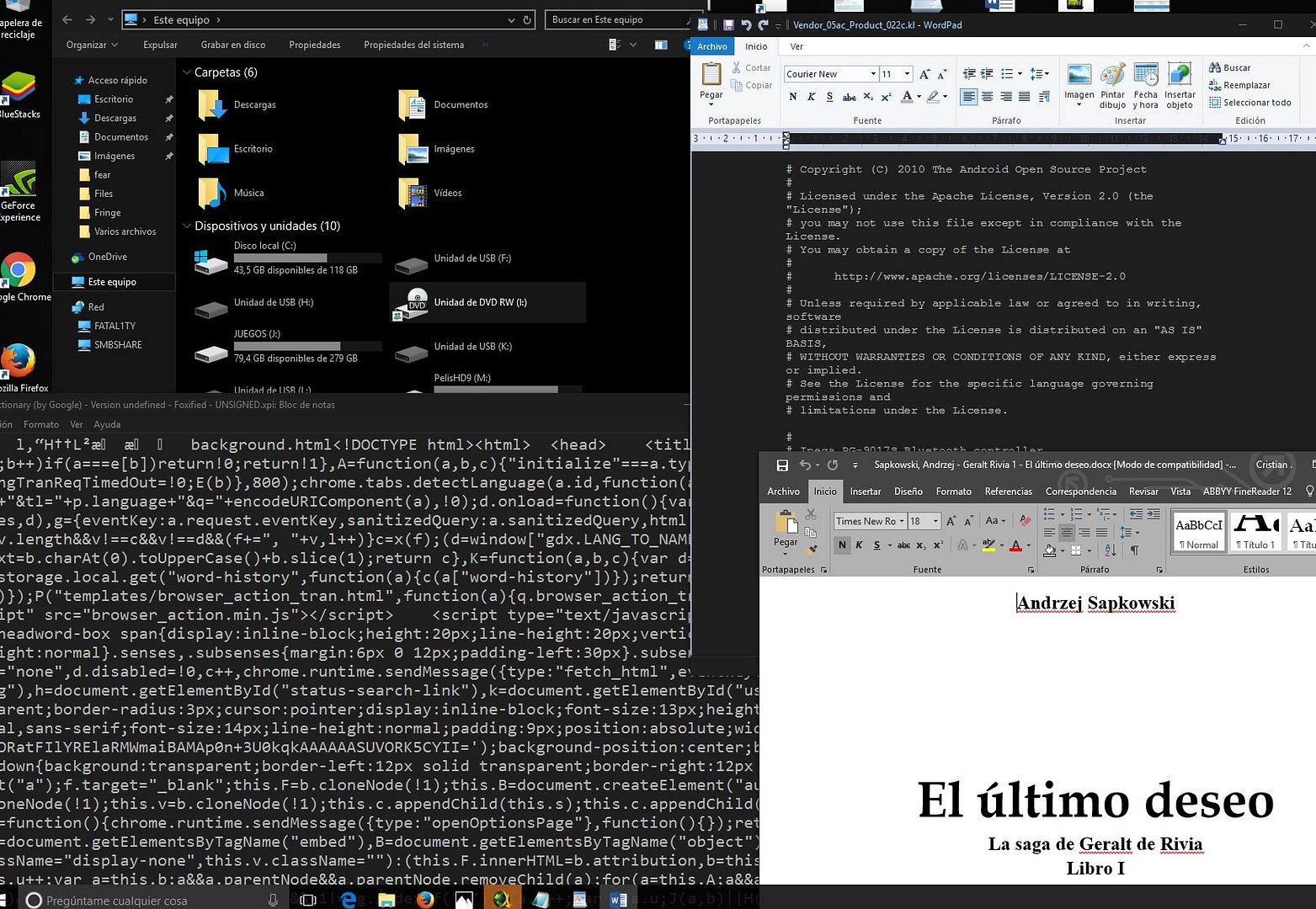
Task: Toggle center alignment in Word
Action: point(1067,533)
